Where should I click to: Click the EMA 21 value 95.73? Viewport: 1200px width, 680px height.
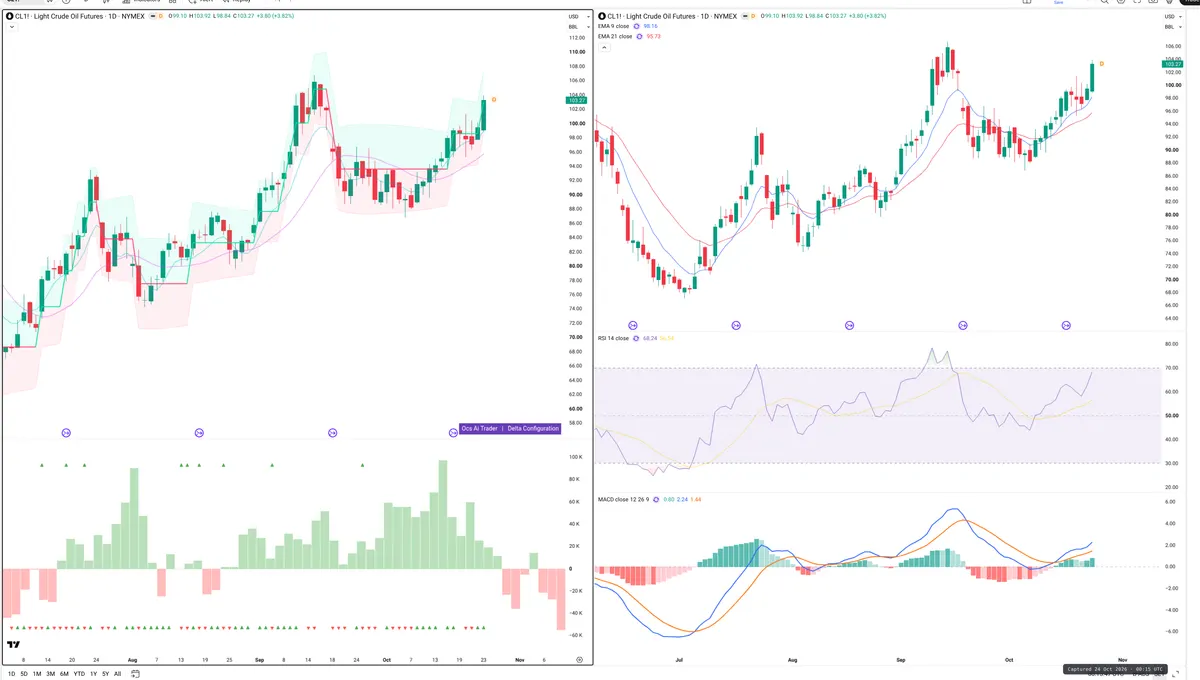(653, 36)
